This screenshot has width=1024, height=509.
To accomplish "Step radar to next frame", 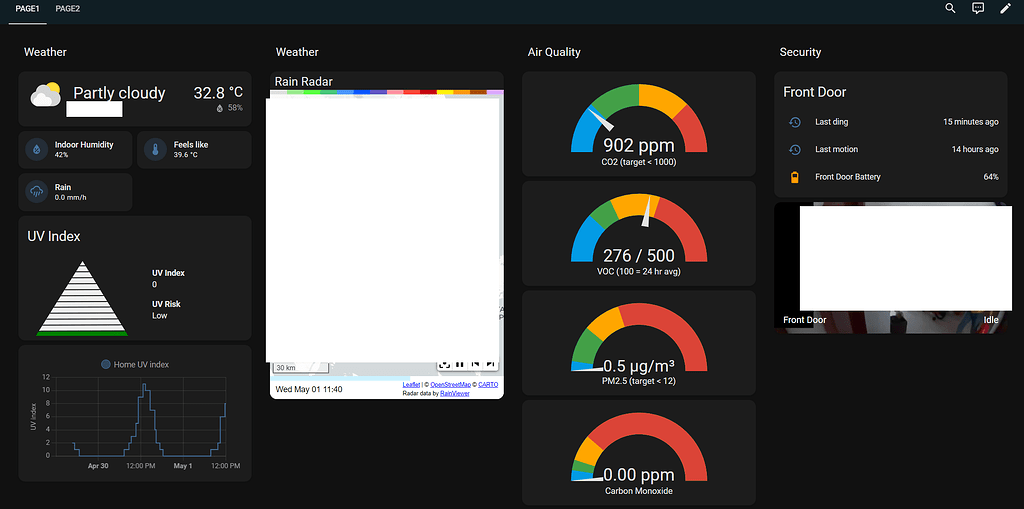I will point(491,365).
